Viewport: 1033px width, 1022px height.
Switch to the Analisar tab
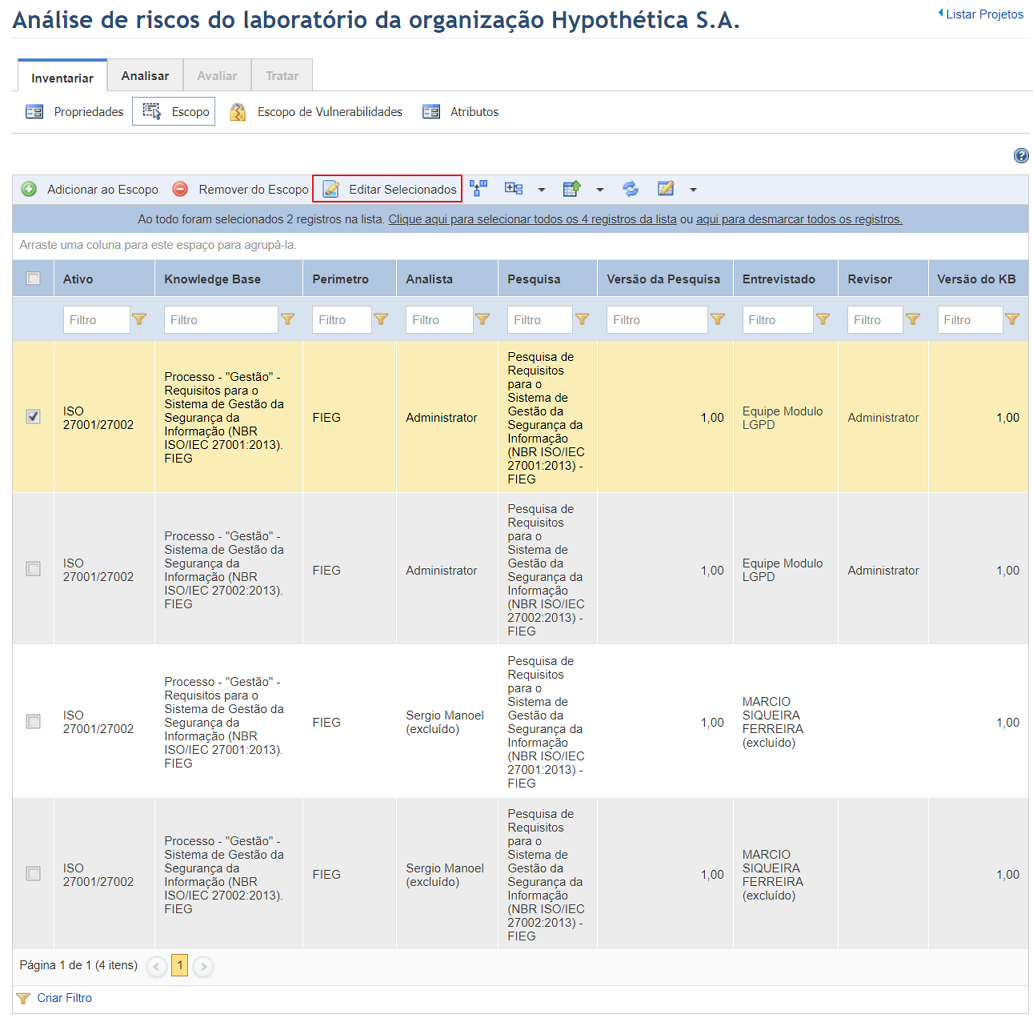pos(145,76)
